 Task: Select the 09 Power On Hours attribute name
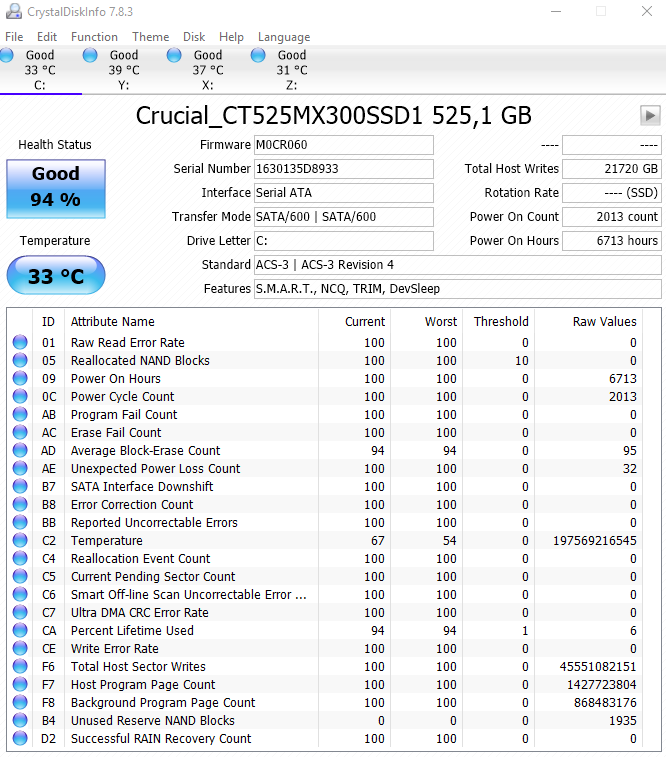point(115,378)
